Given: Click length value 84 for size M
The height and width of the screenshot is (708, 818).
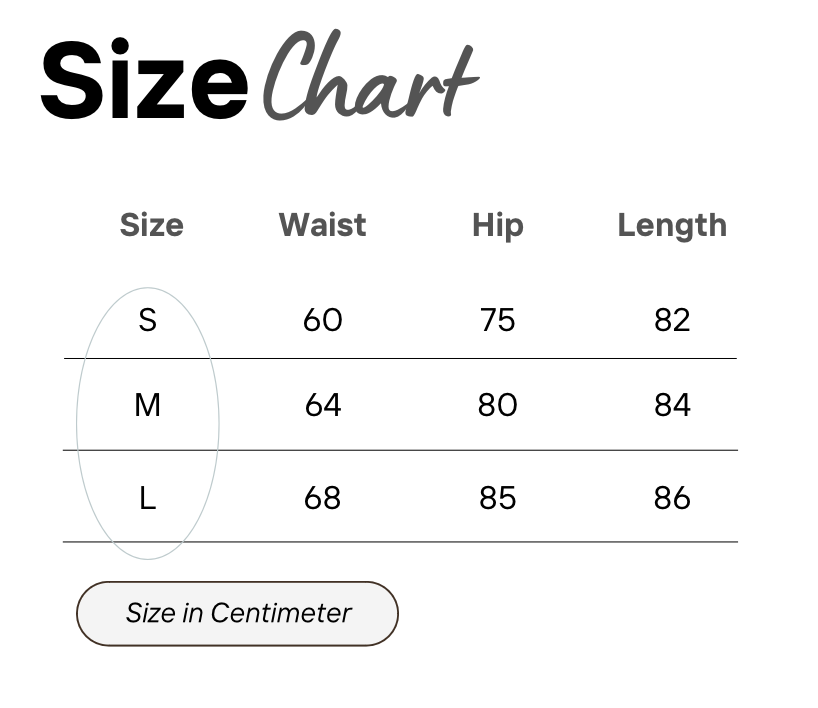Looking at the screenshot, I should [672, 405].
